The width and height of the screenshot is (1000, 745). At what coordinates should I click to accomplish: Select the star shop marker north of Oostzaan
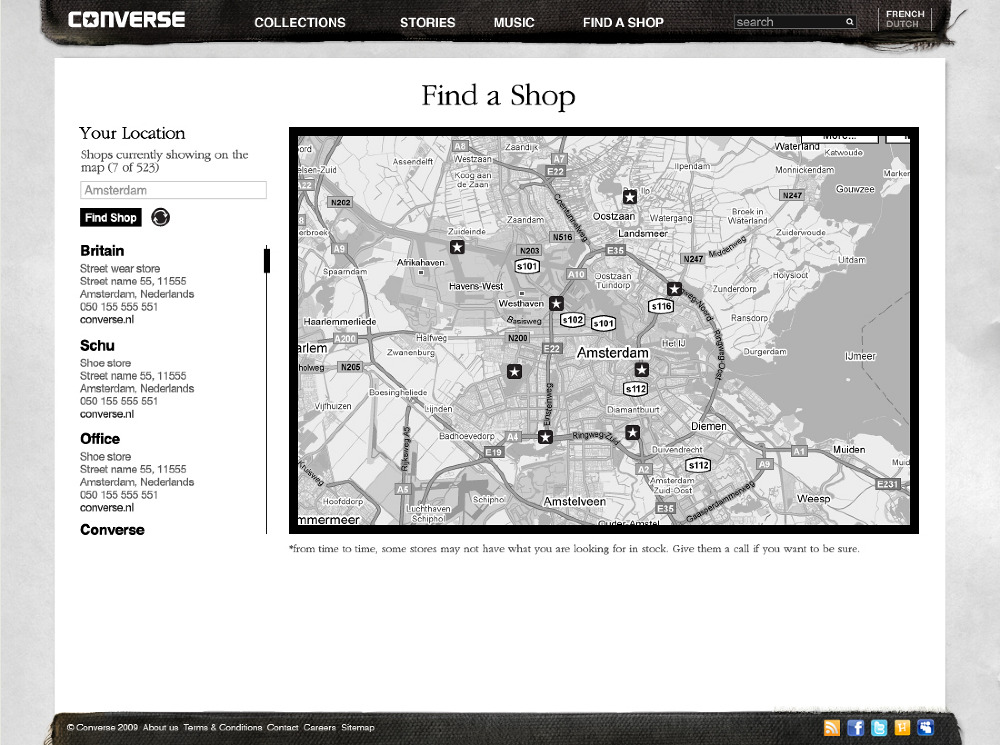pyautogui.click(x=629, y=197)
